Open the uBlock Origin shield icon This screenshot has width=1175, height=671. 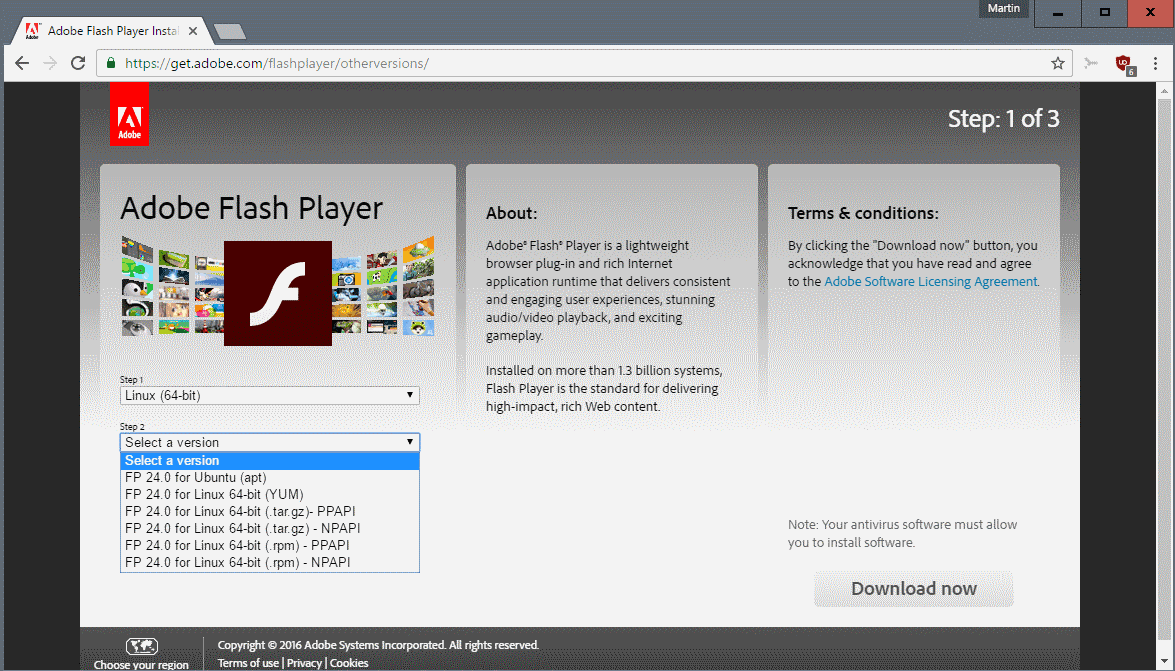tap(1124, 62)
